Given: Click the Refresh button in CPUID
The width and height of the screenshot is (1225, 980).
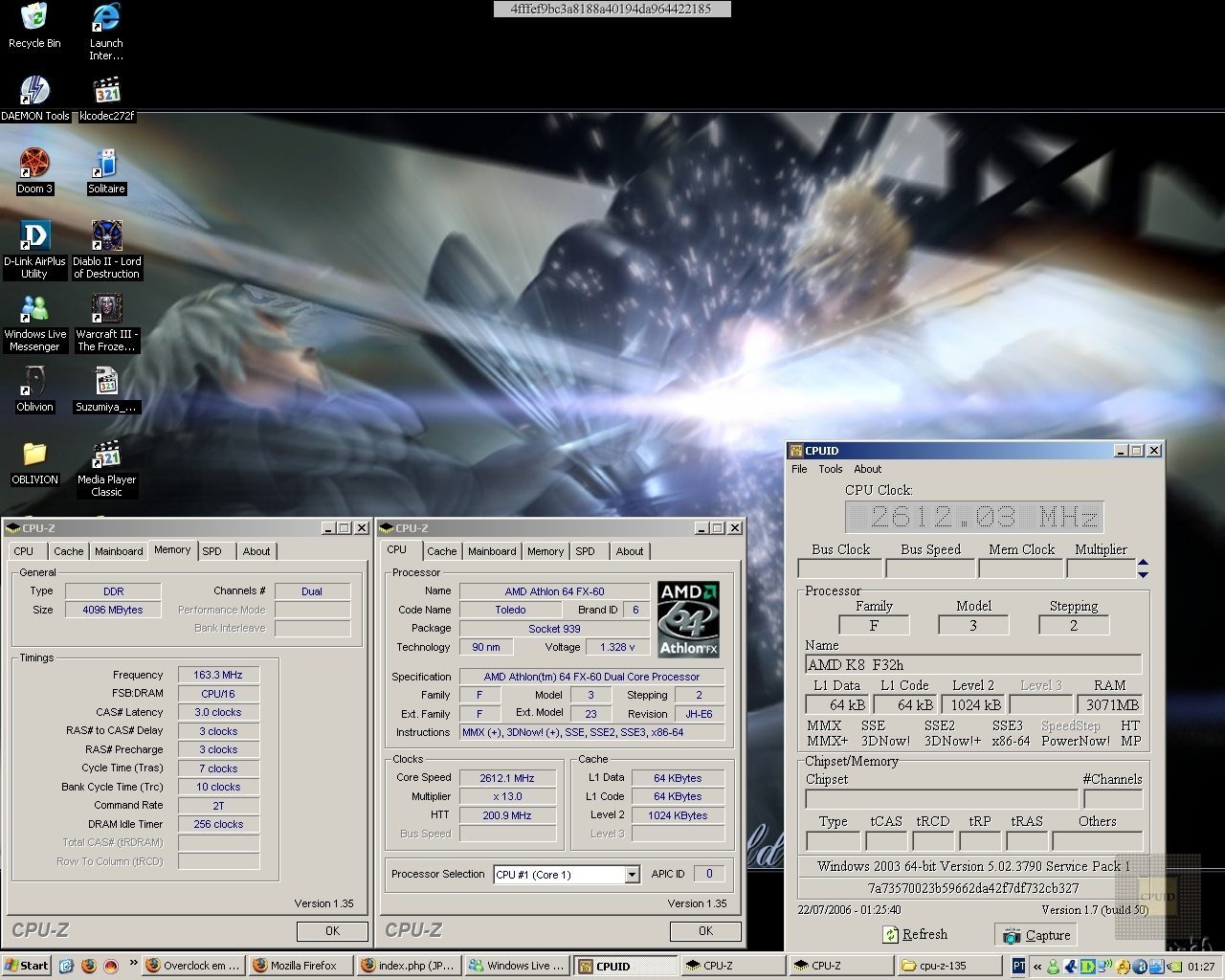Looking at the screenshot, I should [x=915, y=935].
